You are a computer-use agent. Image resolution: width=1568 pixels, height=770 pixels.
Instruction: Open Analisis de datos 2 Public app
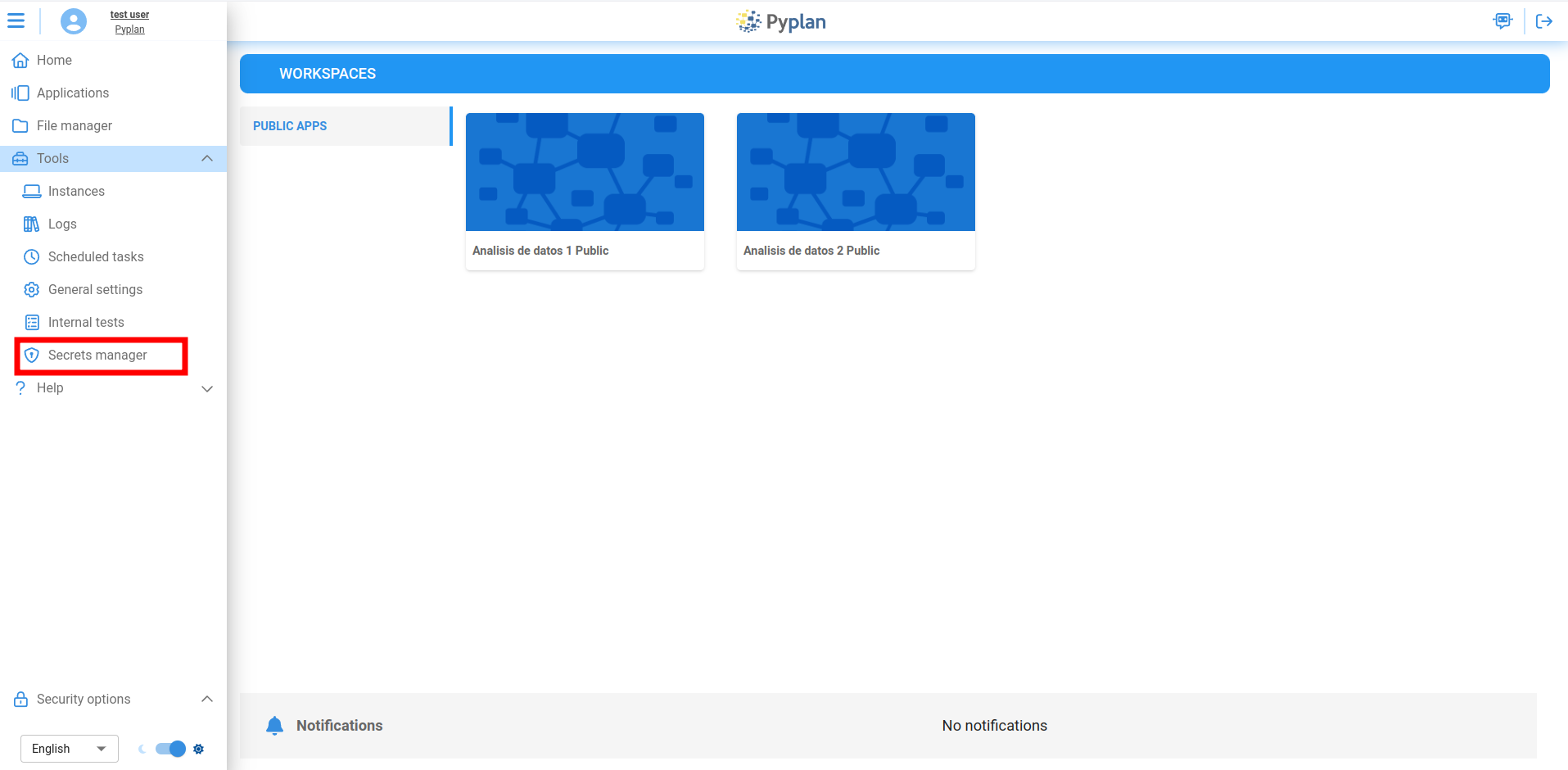pos(856,190)
